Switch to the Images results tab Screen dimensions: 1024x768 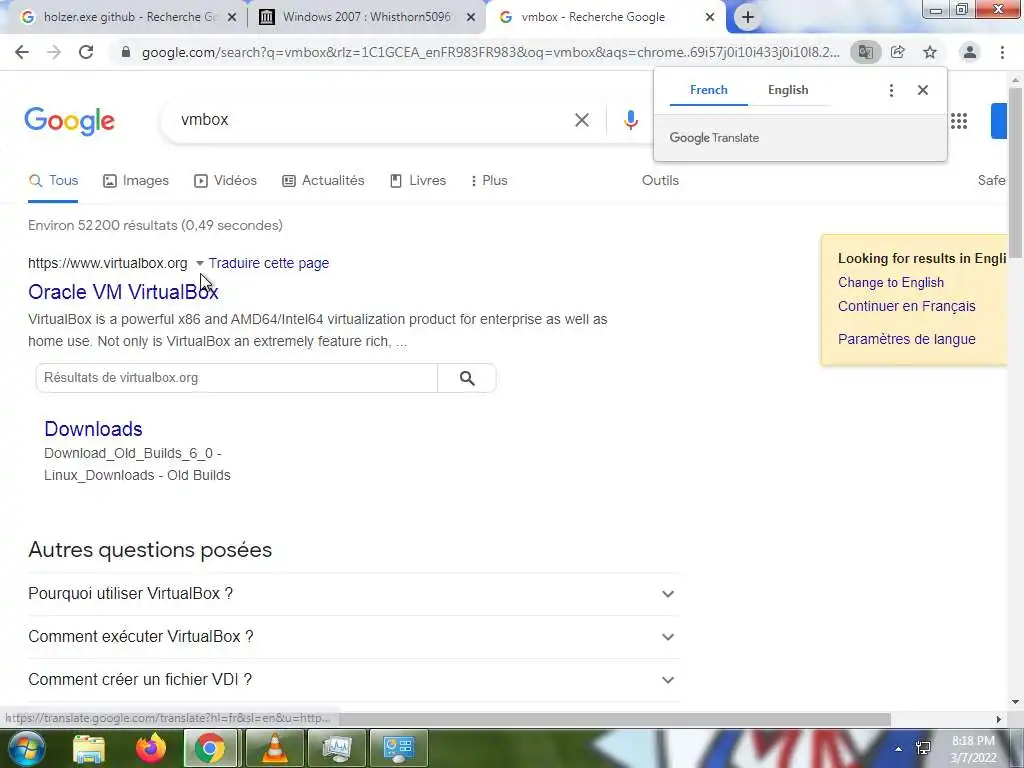point(136,181)
